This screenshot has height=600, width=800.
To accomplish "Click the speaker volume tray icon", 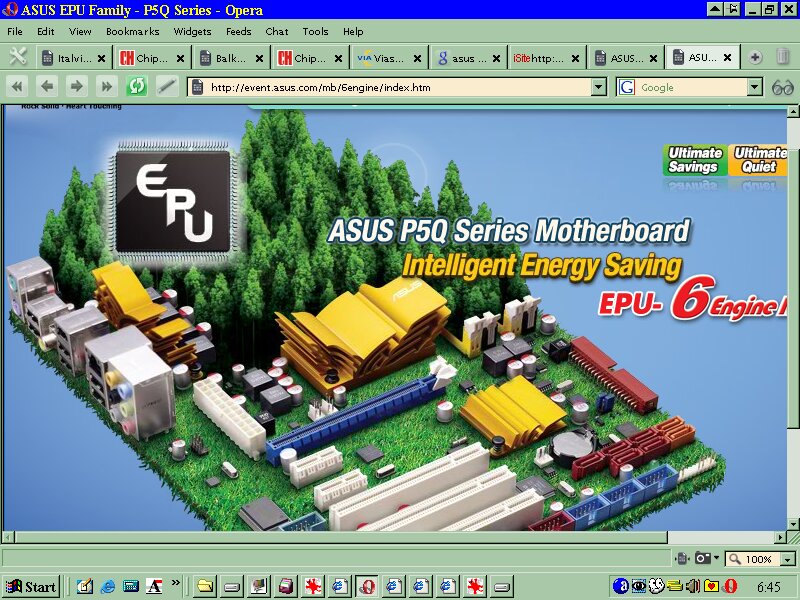I will (692, 586).
